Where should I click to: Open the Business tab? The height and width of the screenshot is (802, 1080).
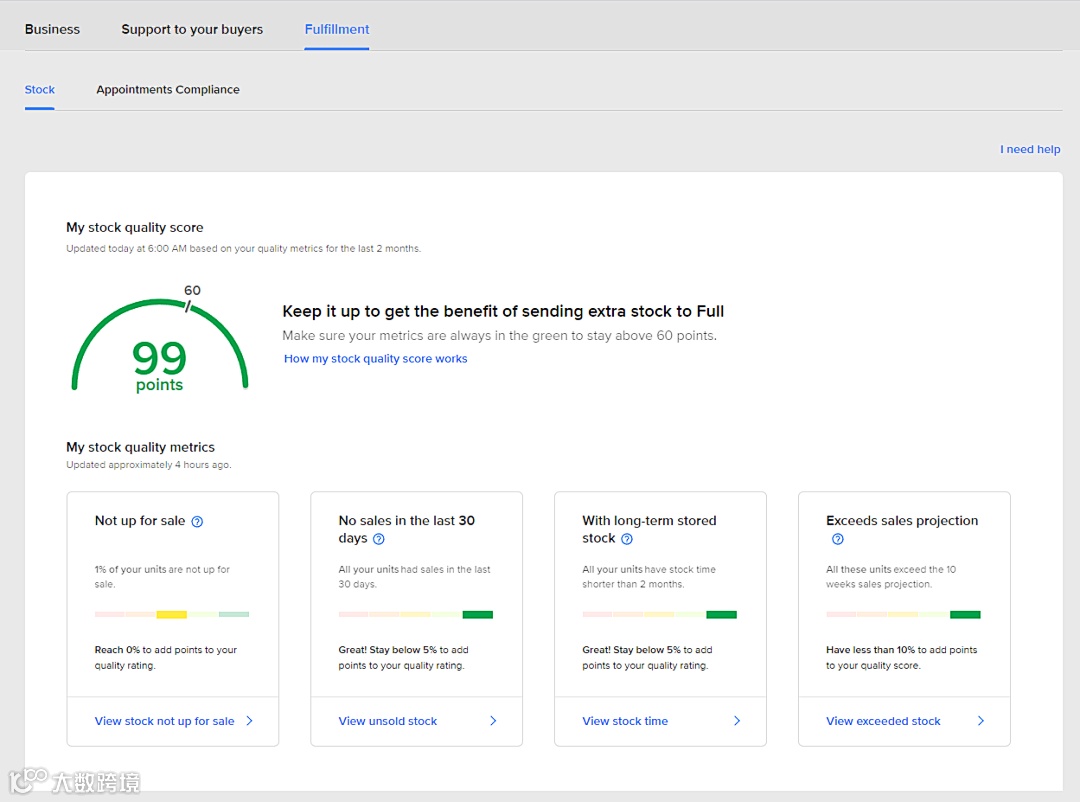[x=52, y=29]
